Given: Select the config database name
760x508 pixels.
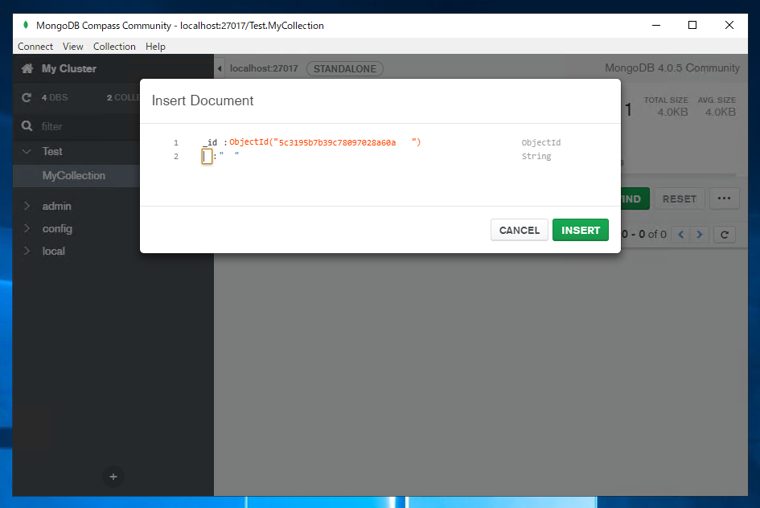Looking at the screenshot, I should tap(57, 228).
